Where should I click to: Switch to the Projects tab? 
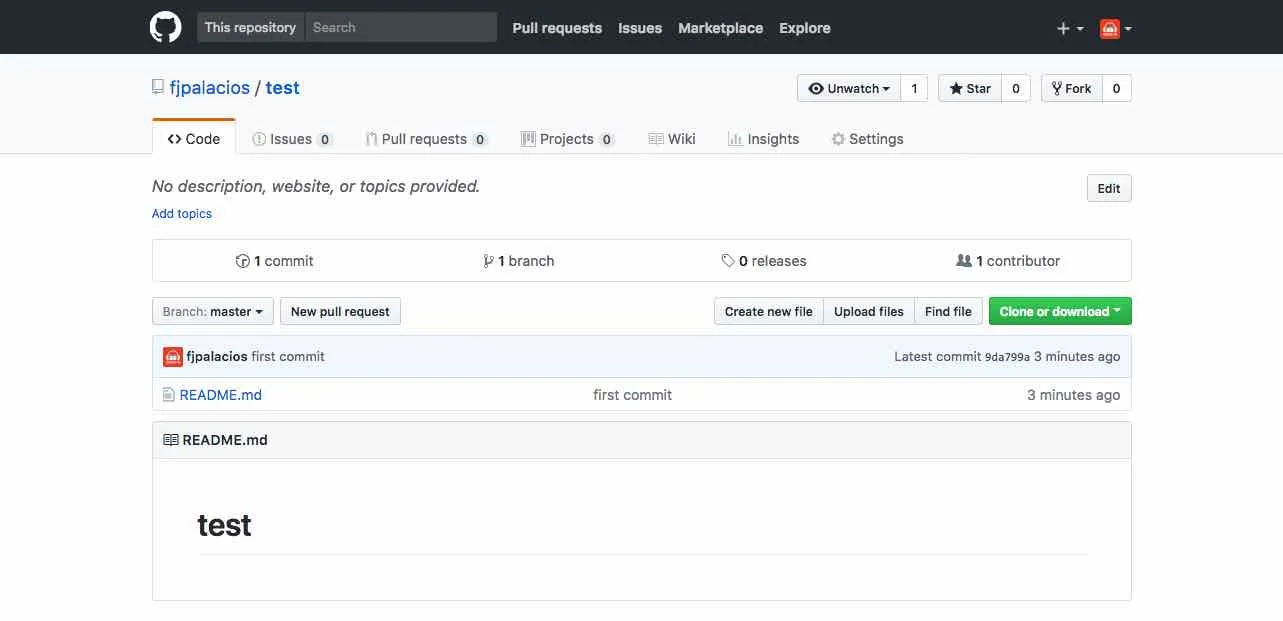568,139
